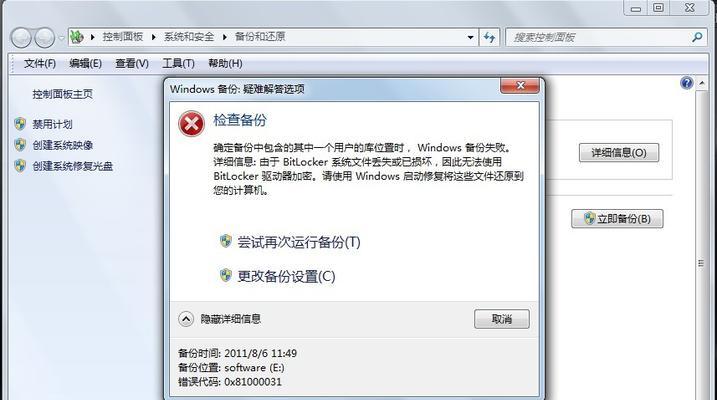Collapse details with 隐藏详细信息 chevron
The width and height of the screenshot is (717, 400).
[186, 319]
